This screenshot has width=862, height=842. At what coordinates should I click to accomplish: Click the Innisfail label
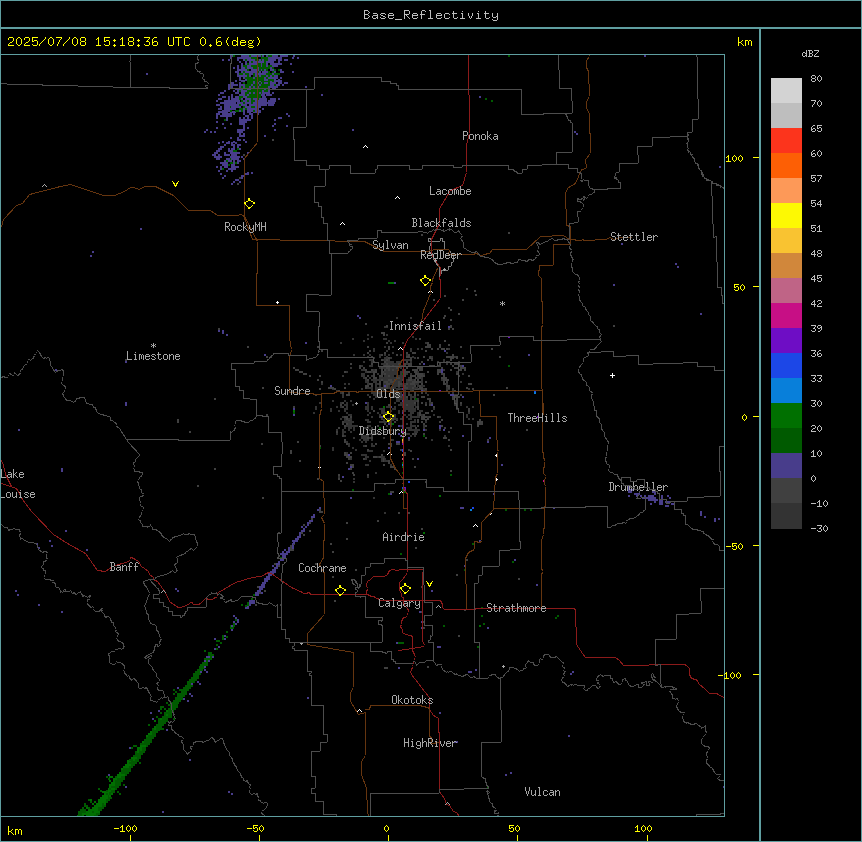click(415, 326)
